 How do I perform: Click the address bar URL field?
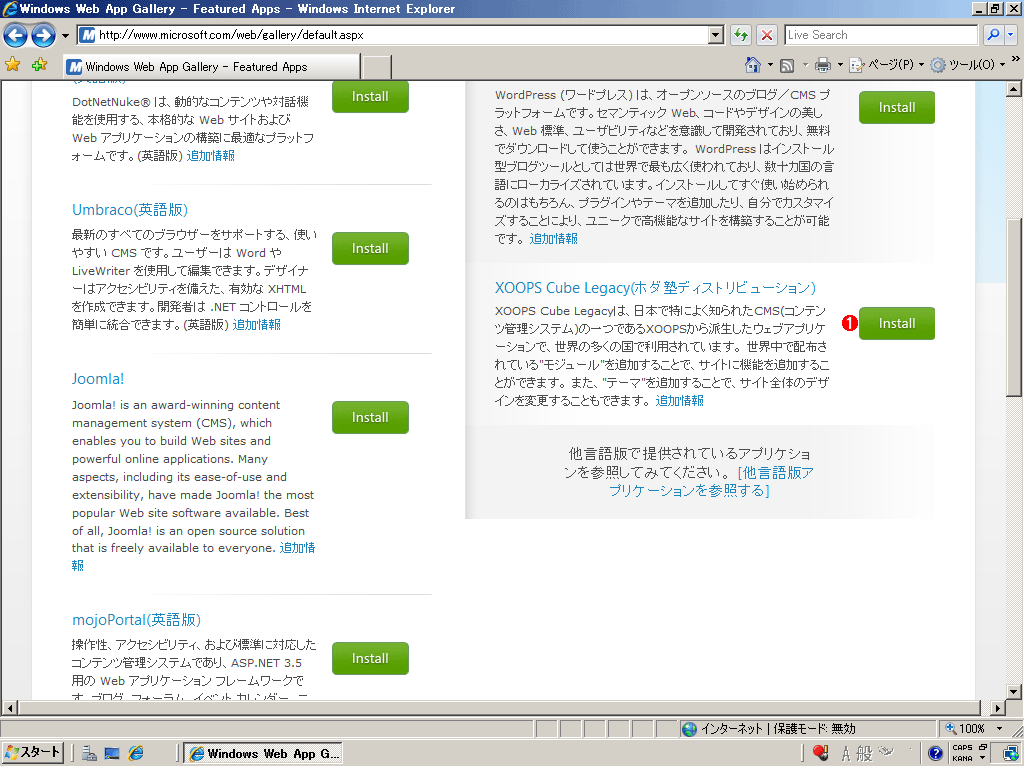click(392, 35)
